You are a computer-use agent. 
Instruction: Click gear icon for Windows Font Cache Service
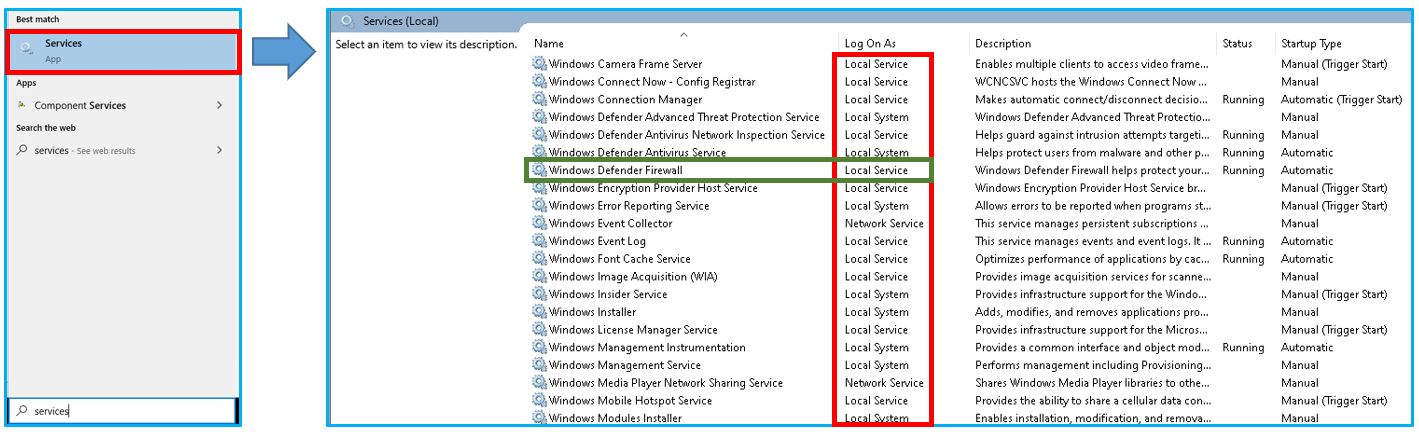[540, 259]
